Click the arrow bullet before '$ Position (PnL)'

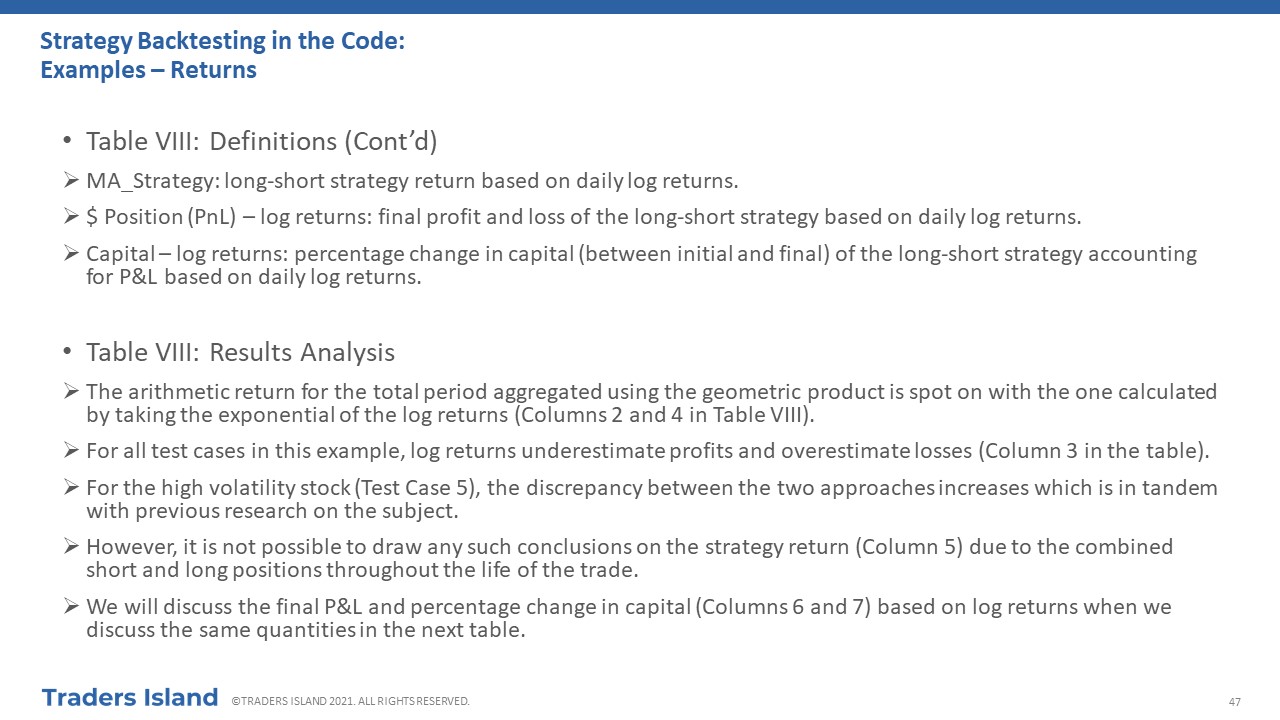(71, 217)
